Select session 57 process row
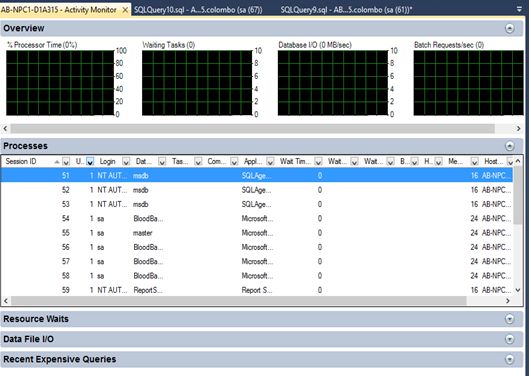The image size is (531, 376). tap(256, 261)
